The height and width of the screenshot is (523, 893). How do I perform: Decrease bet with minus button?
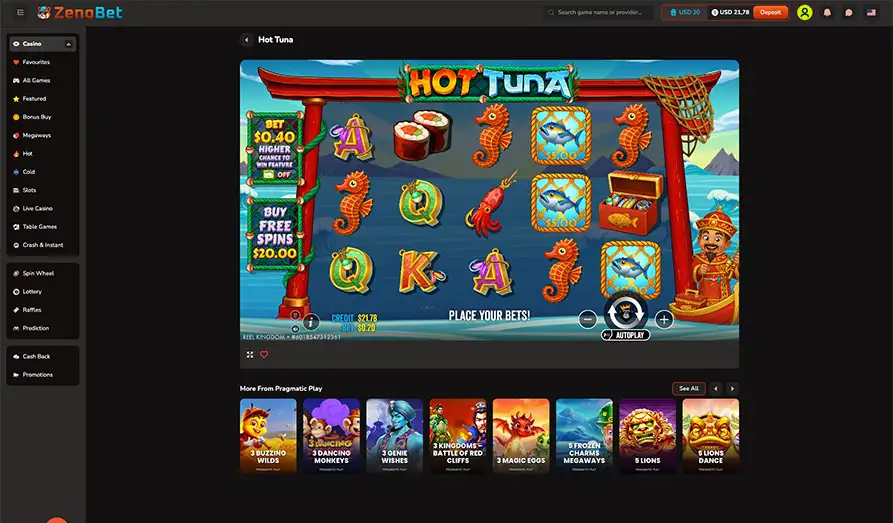click(x=588, y=319)
